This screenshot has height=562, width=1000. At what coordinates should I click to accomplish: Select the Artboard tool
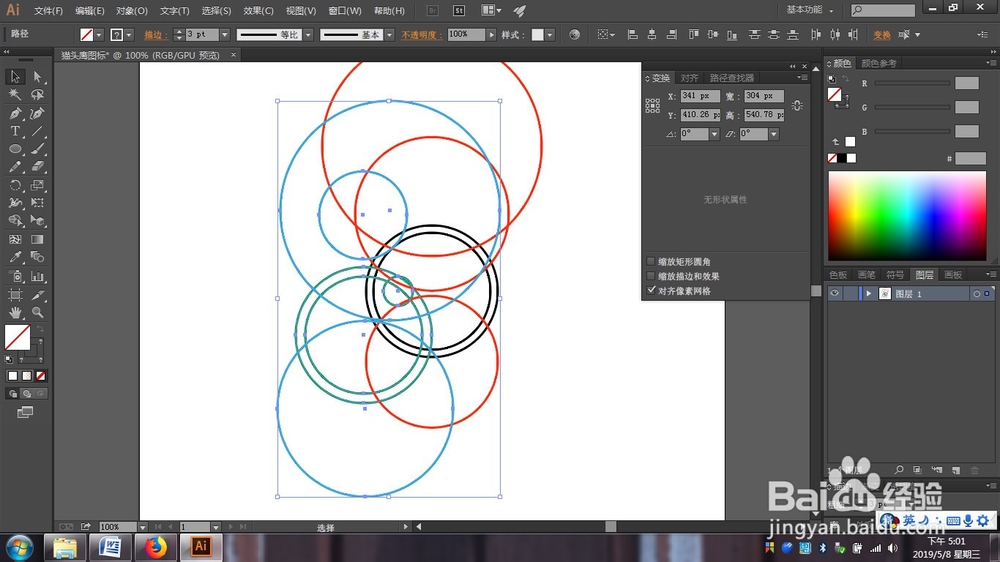(15, 295)
